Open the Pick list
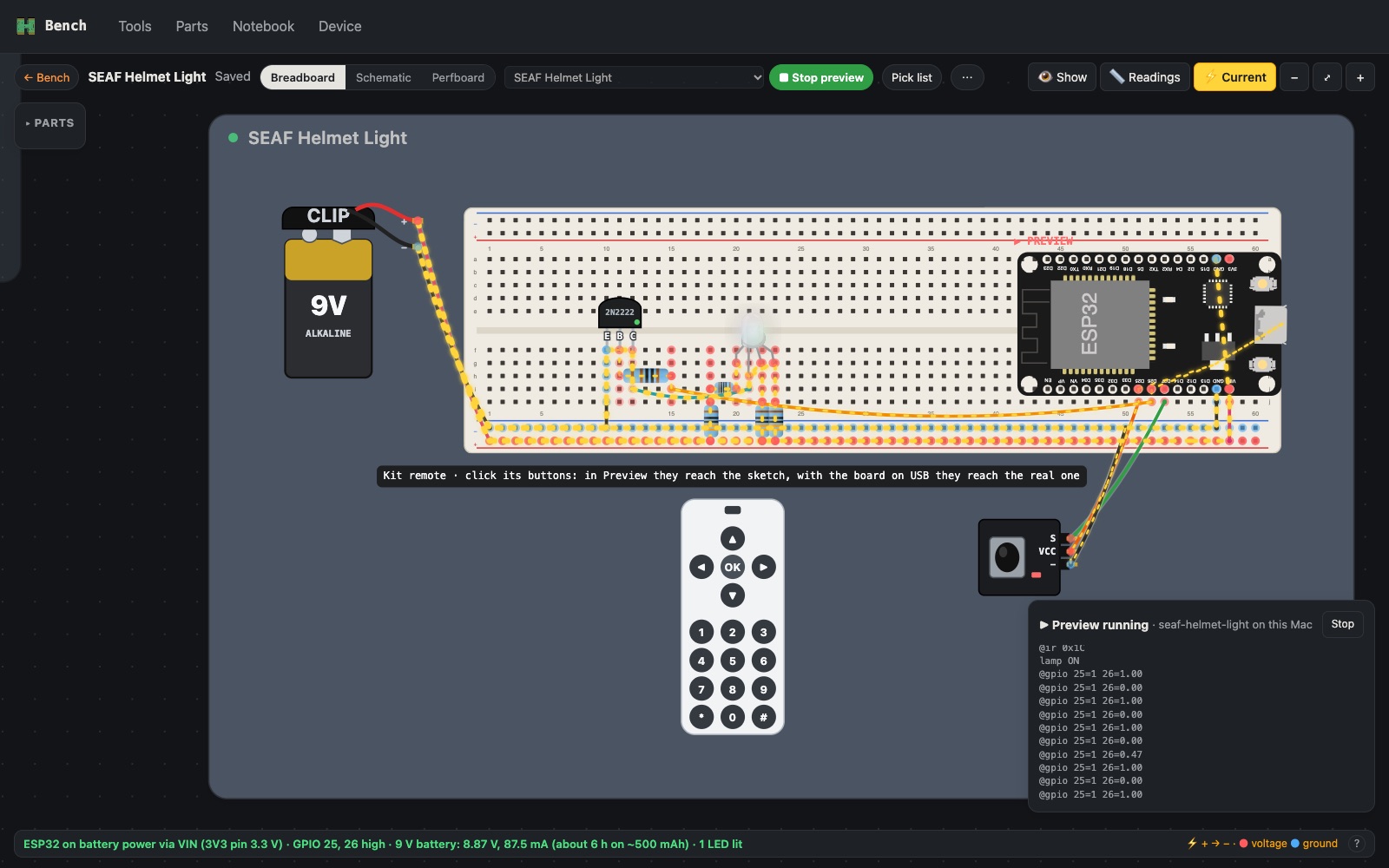 click(912, 77)
